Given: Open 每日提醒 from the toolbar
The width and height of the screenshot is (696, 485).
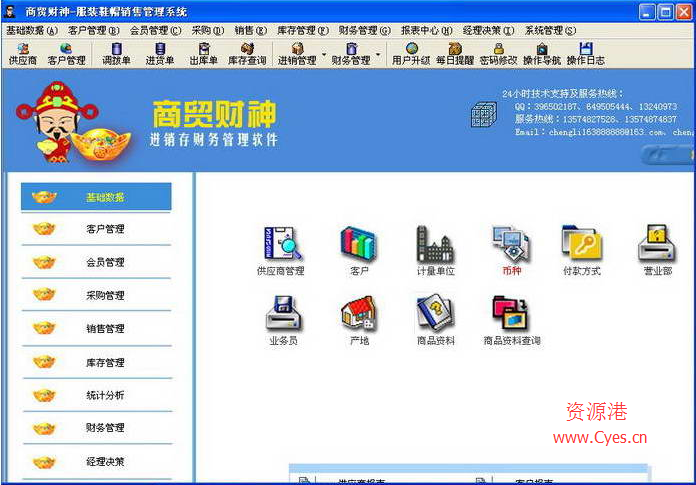Looking at the screenshot, I should click(x=455, y=54).
